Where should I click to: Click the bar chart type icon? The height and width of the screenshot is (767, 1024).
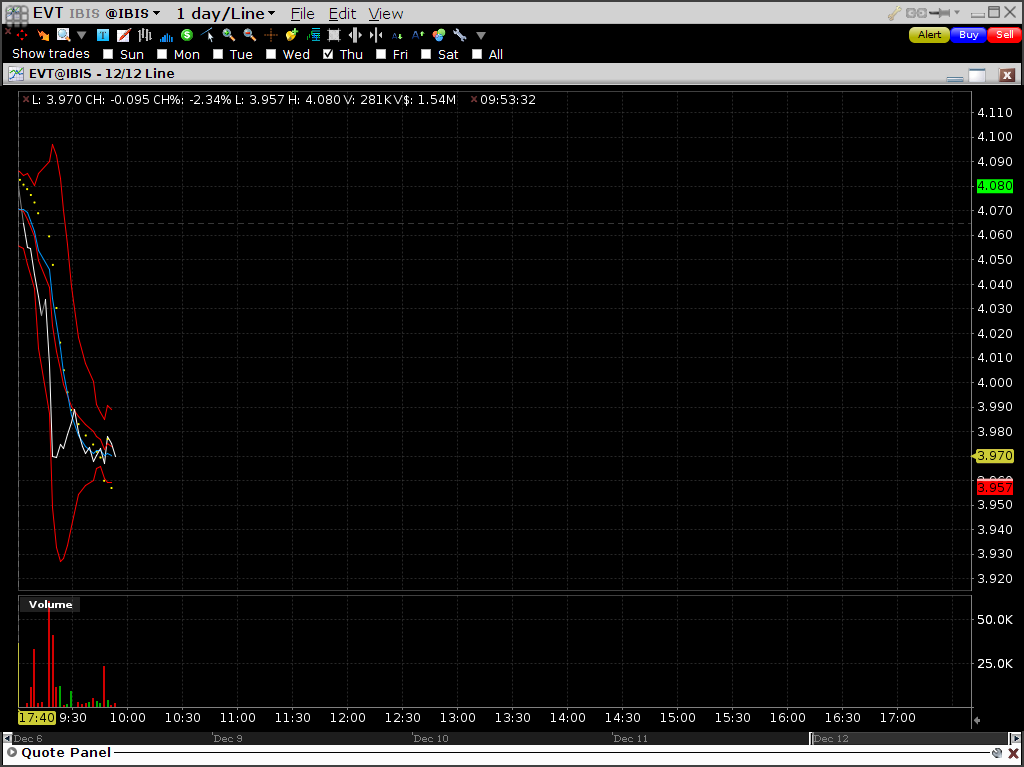pos(144,35)
